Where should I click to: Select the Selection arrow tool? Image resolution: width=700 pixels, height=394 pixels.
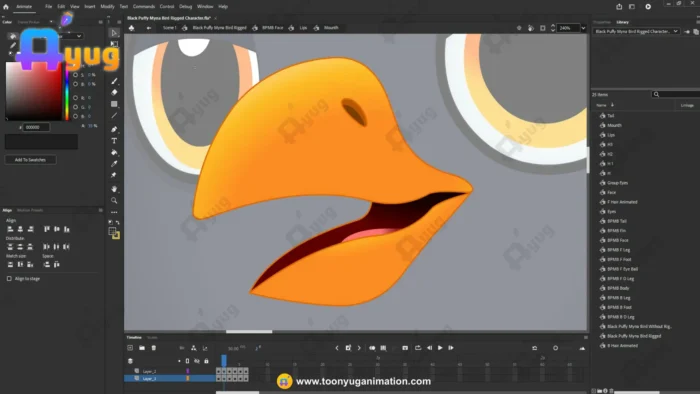pyautogui.click(x=114, y=33)
